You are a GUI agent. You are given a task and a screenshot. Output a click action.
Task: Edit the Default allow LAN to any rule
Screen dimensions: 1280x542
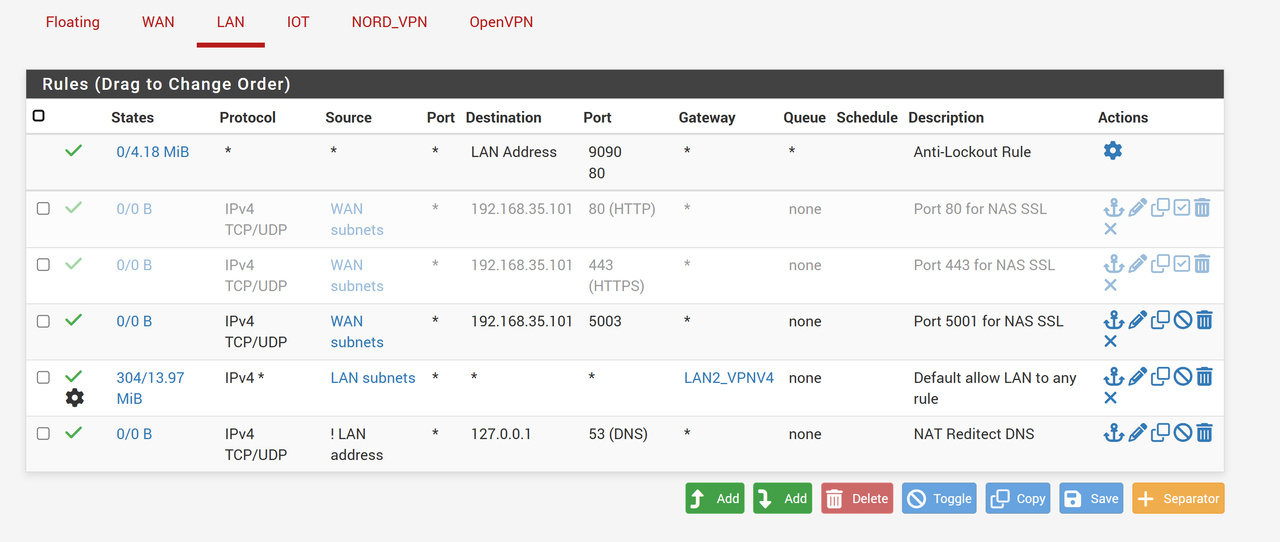[x=1137, y=377]
